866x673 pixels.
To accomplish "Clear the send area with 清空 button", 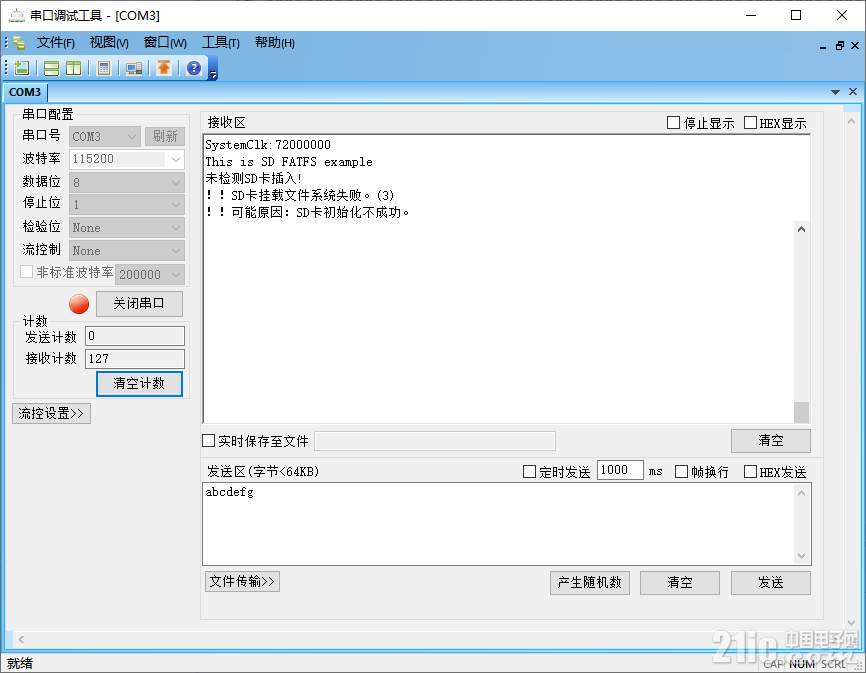I will pos(680,582).
